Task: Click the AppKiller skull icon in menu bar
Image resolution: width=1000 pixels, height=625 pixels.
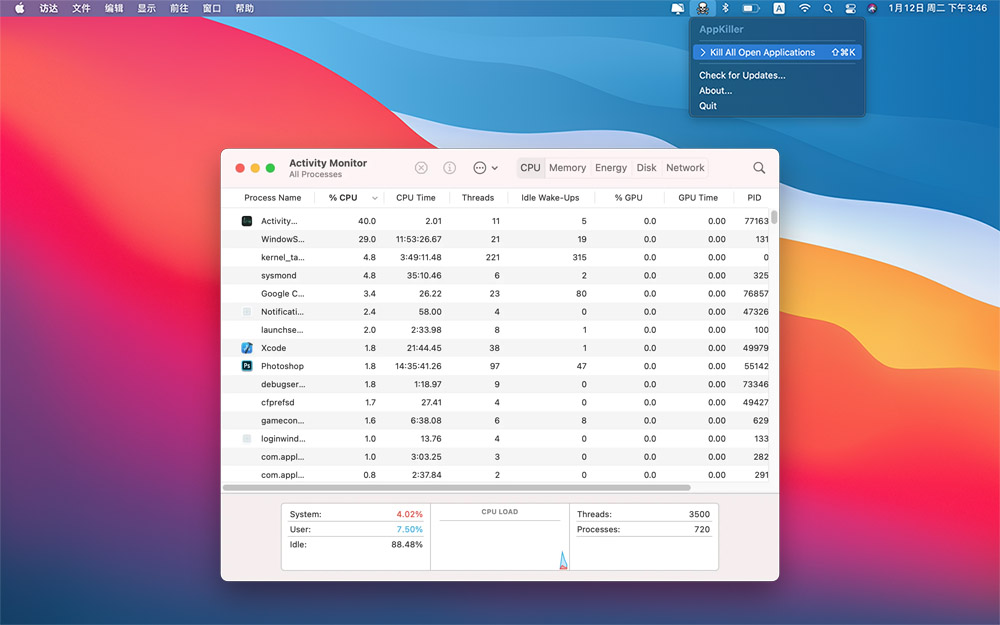Action: point(702,8)
